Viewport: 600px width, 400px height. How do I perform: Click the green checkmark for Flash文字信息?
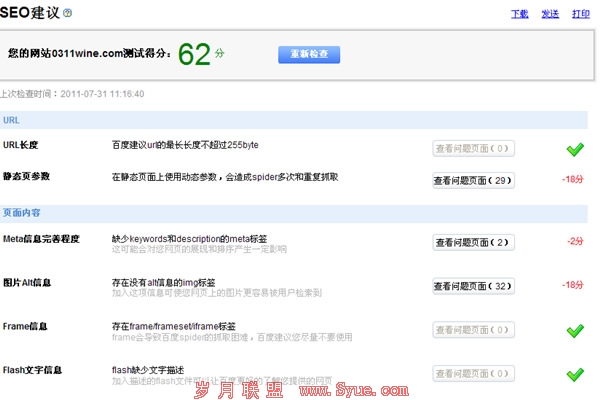click(x=574, y=375)
